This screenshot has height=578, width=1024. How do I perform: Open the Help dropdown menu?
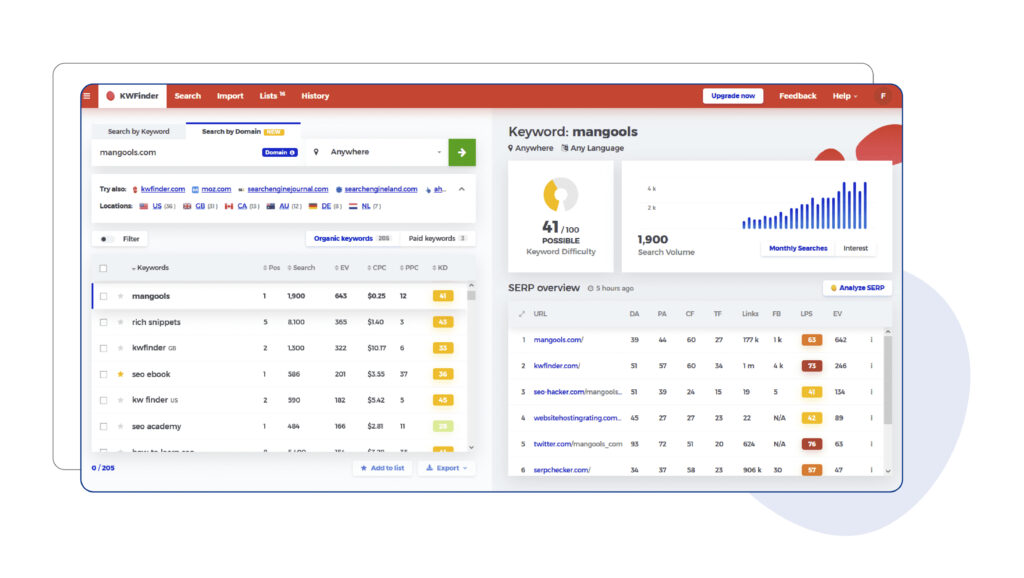tap(844, 96)
